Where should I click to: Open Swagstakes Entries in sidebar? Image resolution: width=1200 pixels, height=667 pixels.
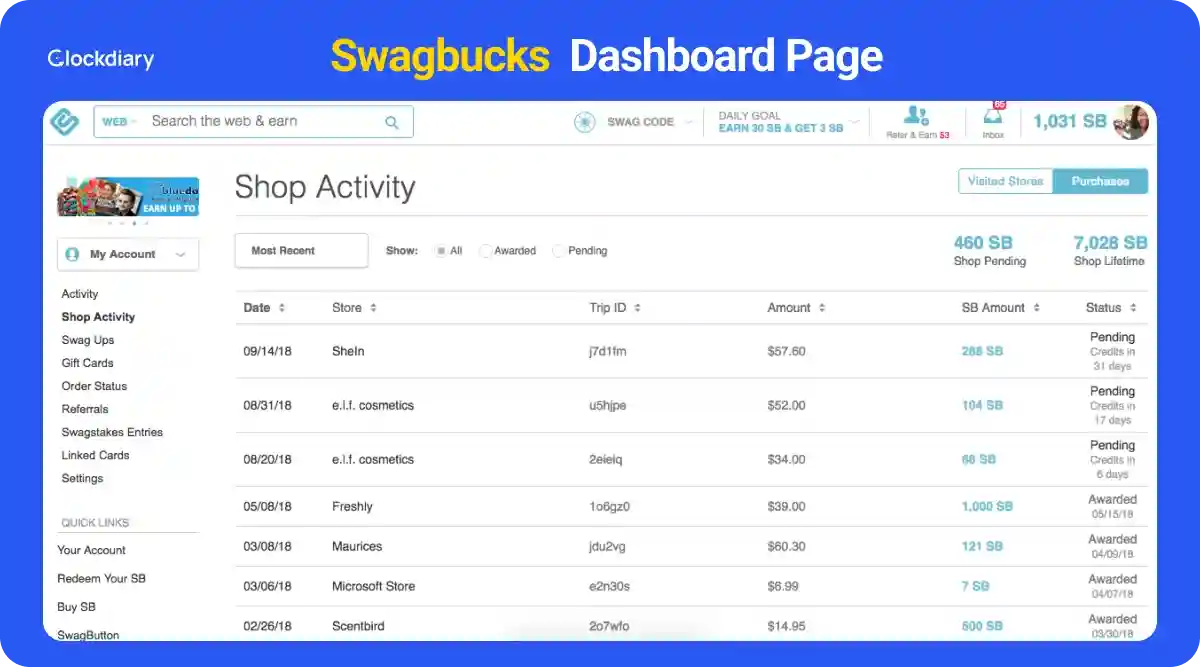point(112,432)
